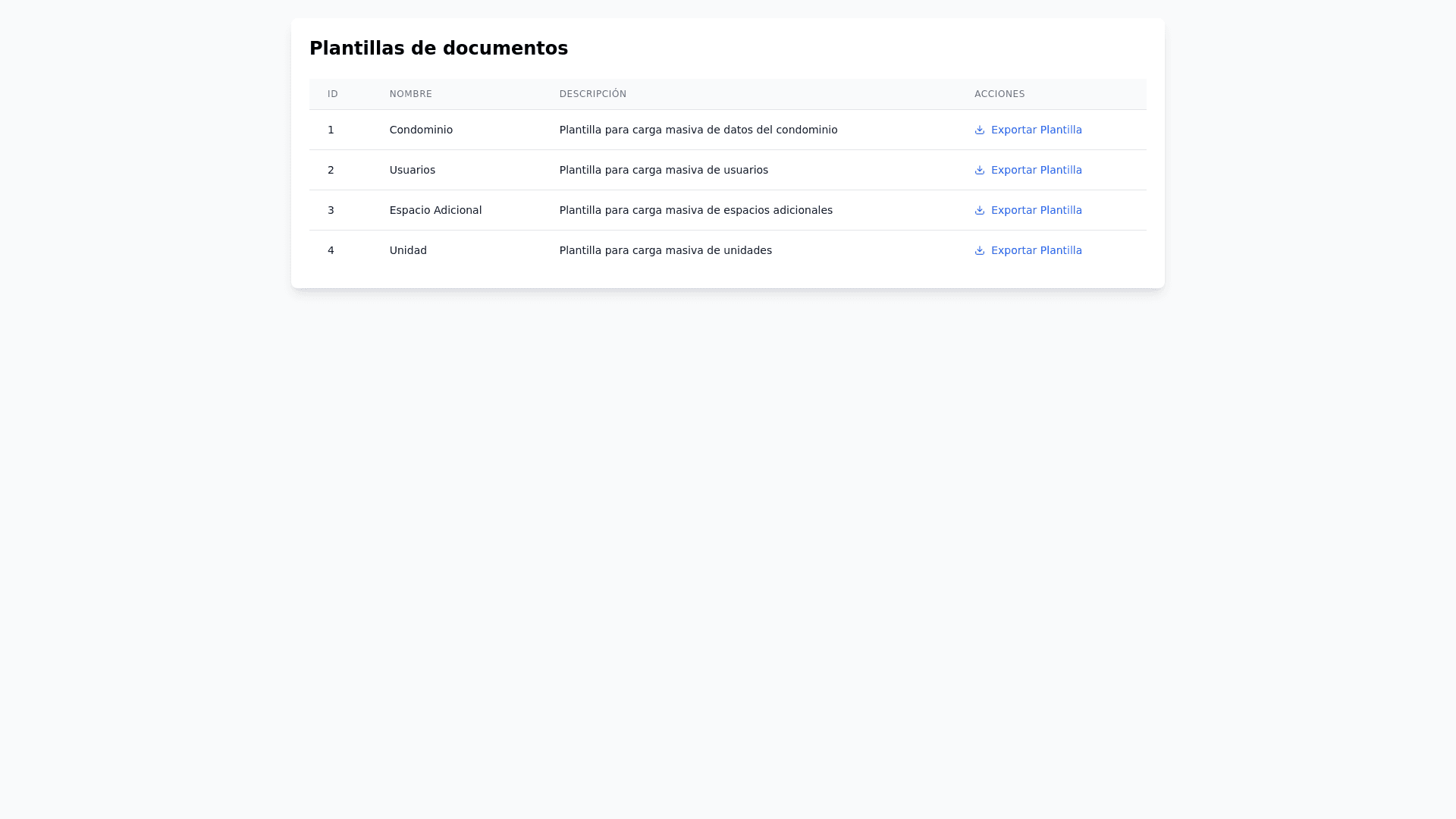Click the Plantillas de documentos heading
The height and width of the screenshot is (819, 1456).
[x=438, y=49]
